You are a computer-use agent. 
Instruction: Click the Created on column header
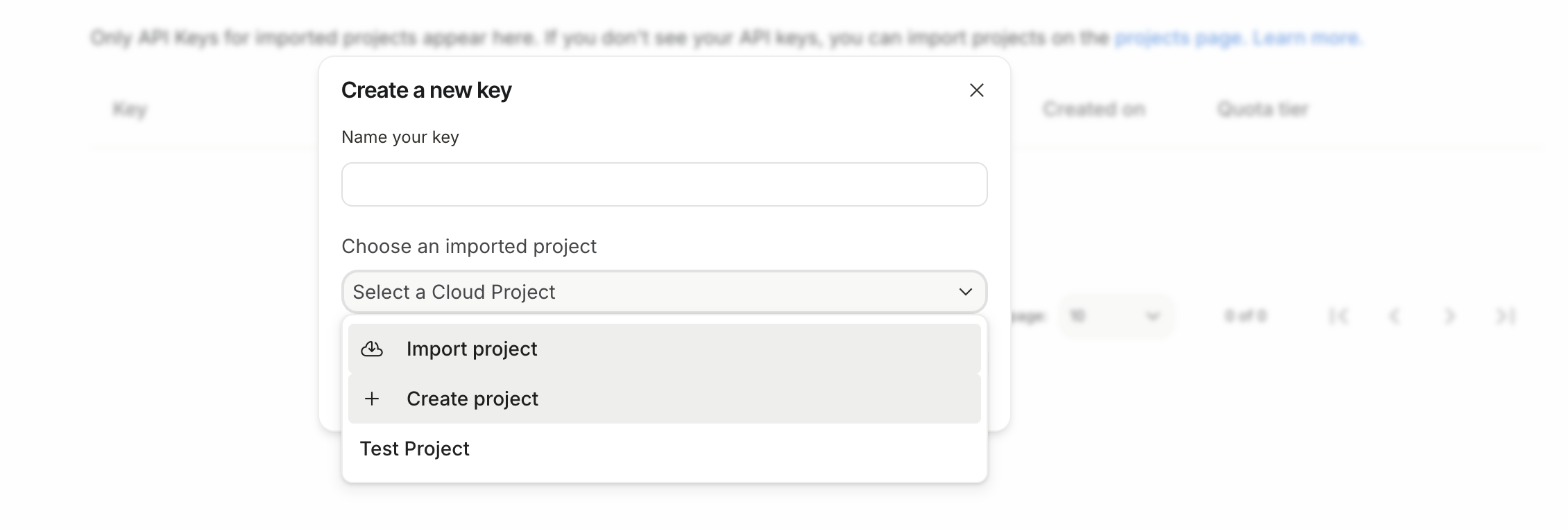tap(1093, 109)
